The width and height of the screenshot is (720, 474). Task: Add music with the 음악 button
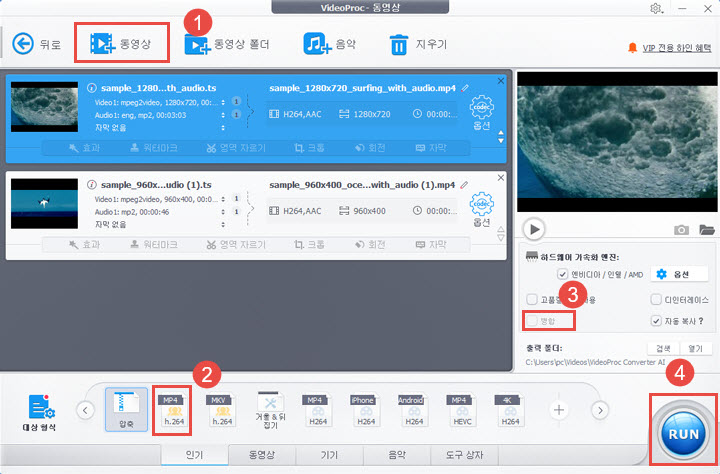coord(330,44)
